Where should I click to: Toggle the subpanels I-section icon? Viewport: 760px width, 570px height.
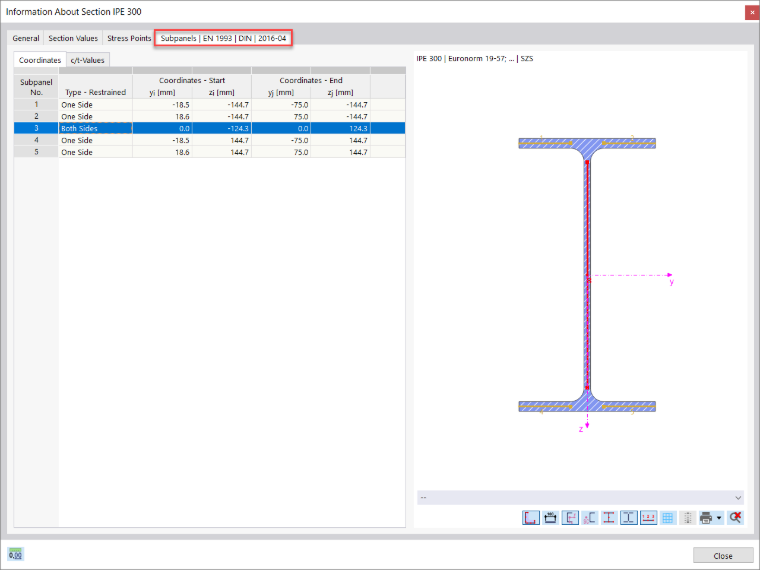[x=629, y=518]
